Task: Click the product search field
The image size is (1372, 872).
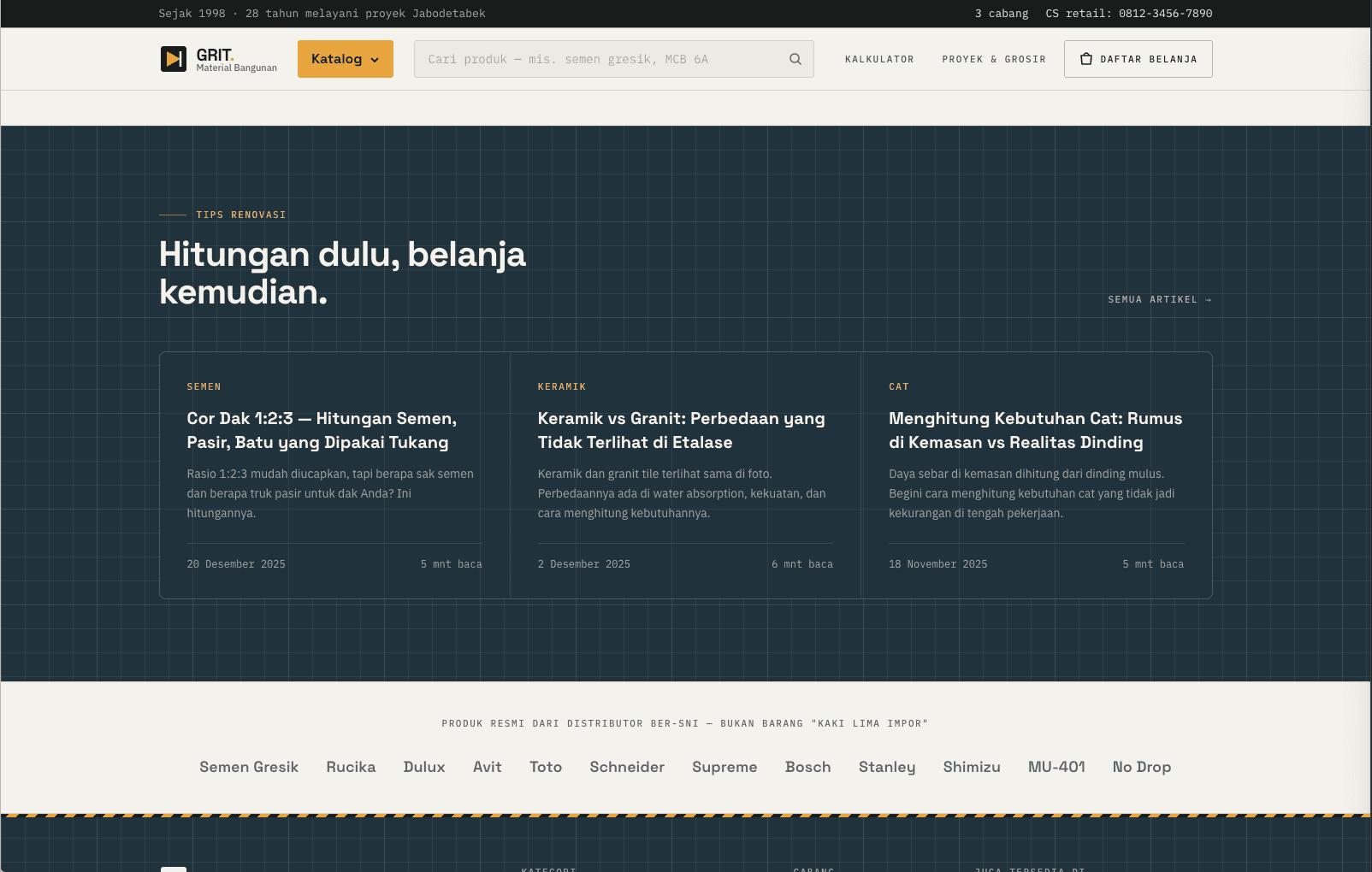Action: coord(614,59)
